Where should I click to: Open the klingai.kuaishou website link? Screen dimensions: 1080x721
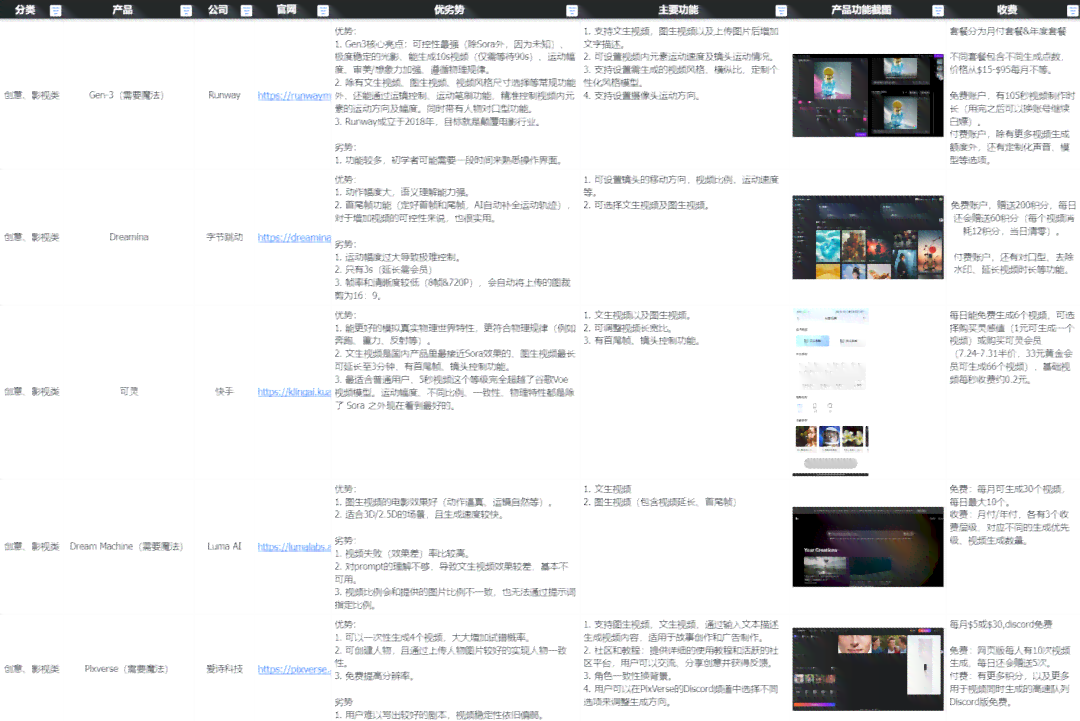294,391
